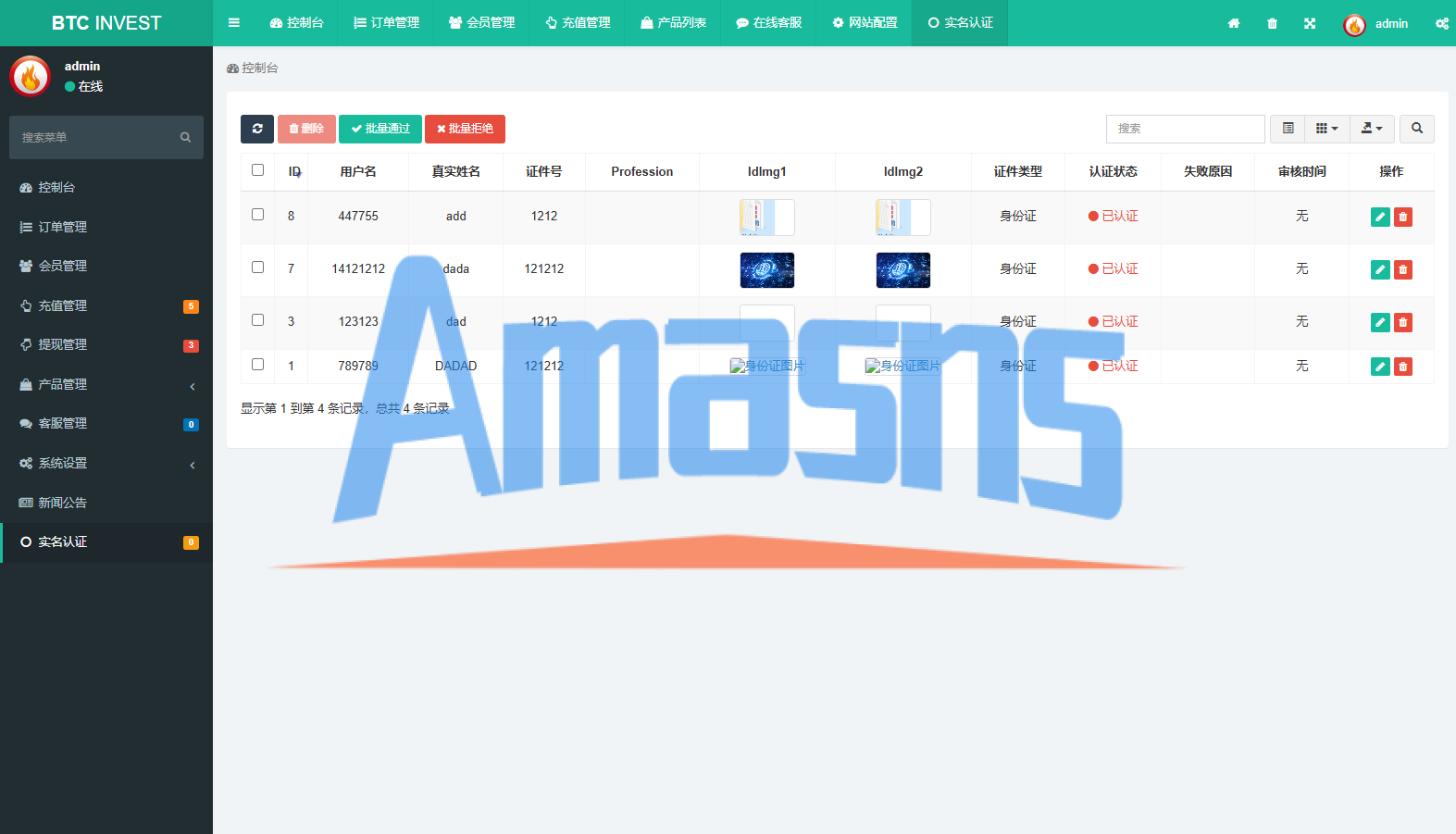Open 在线客服 in the top navigation
1456x834 pixels.
(x=768, y=23)
